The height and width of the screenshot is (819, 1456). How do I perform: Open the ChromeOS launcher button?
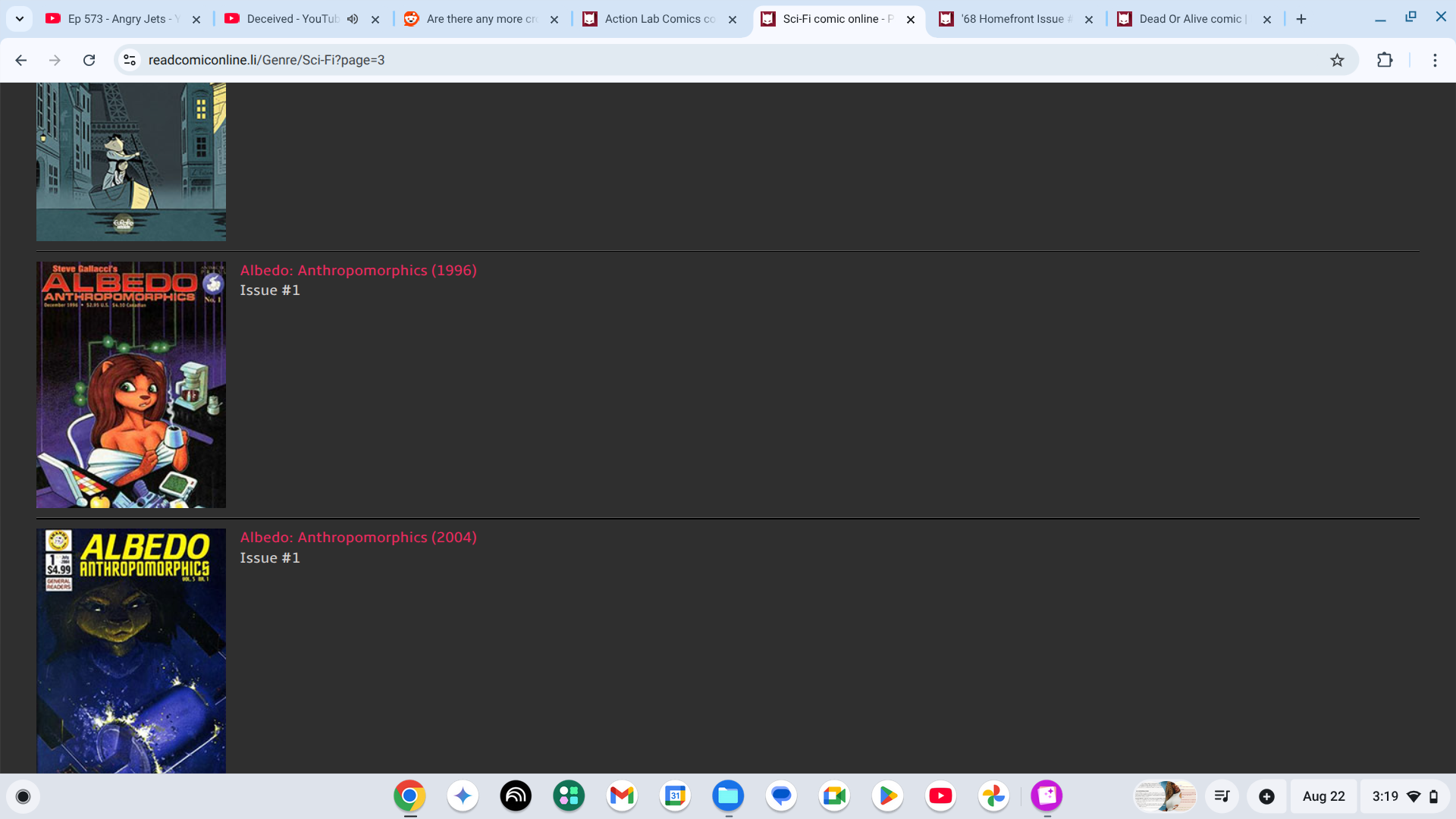pos(23,796)
